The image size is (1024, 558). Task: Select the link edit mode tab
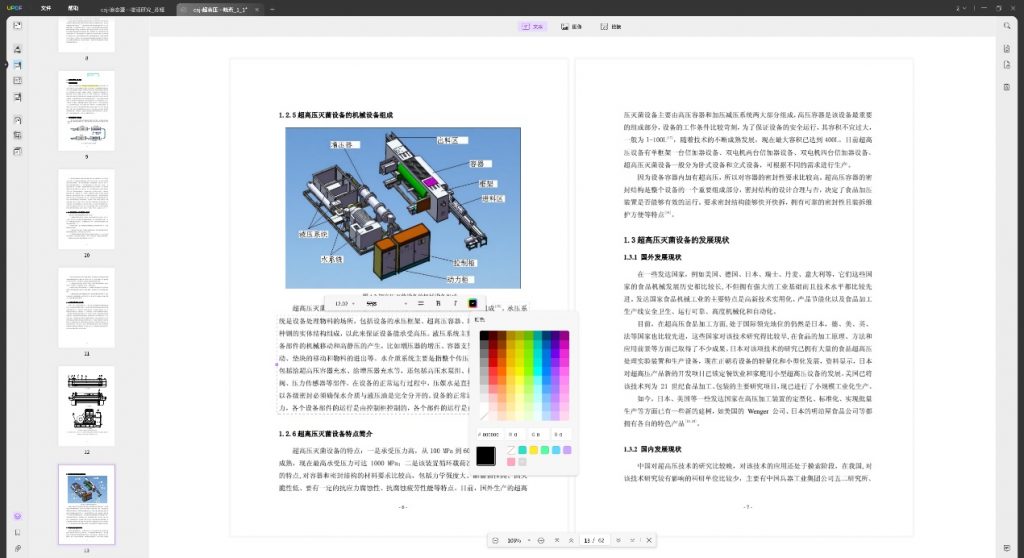coord(611,27)
